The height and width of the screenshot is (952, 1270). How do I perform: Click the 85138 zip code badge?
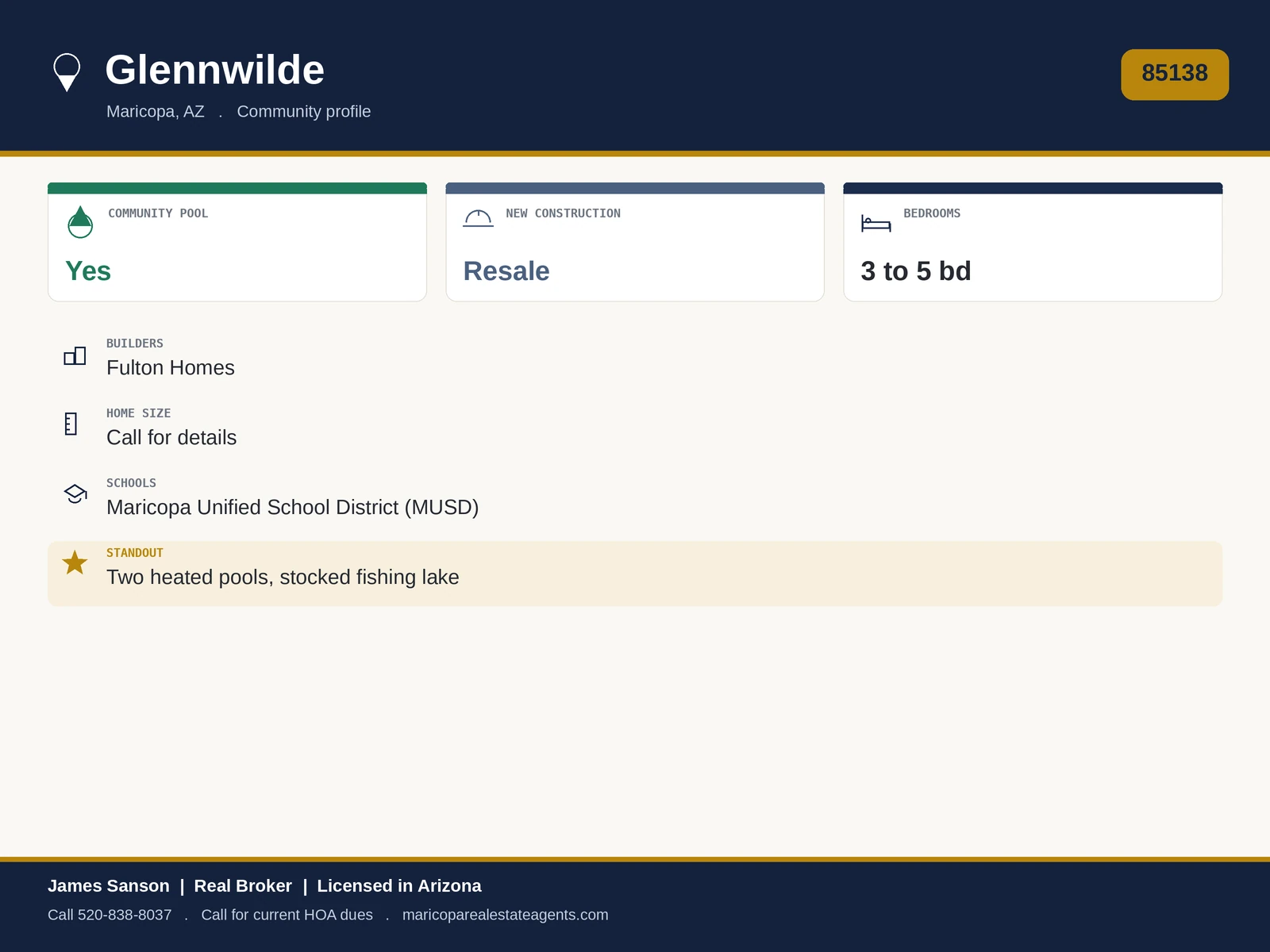1175,75
